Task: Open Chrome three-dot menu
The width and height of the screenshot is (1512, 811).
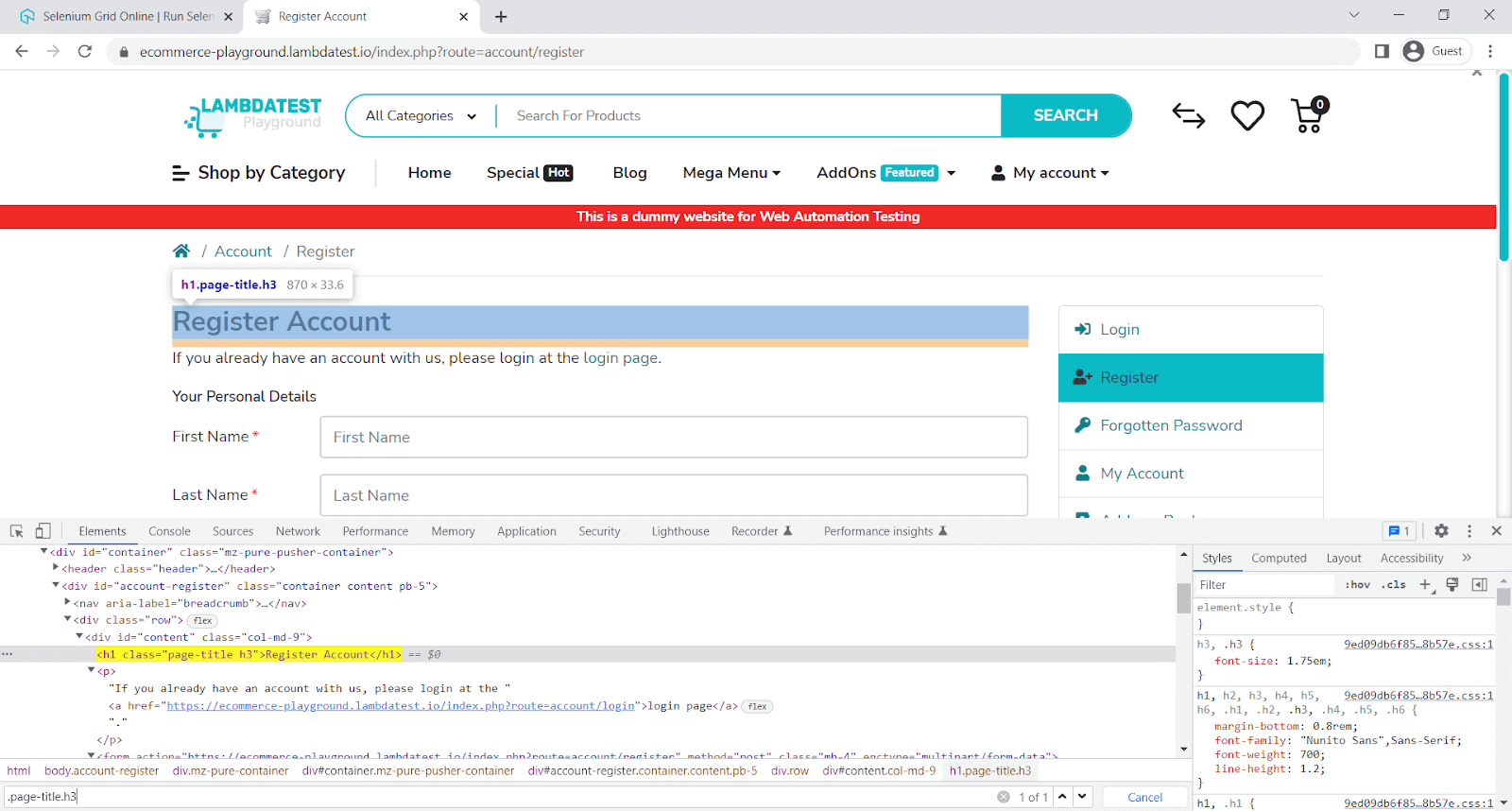Action: point(1491,51)
